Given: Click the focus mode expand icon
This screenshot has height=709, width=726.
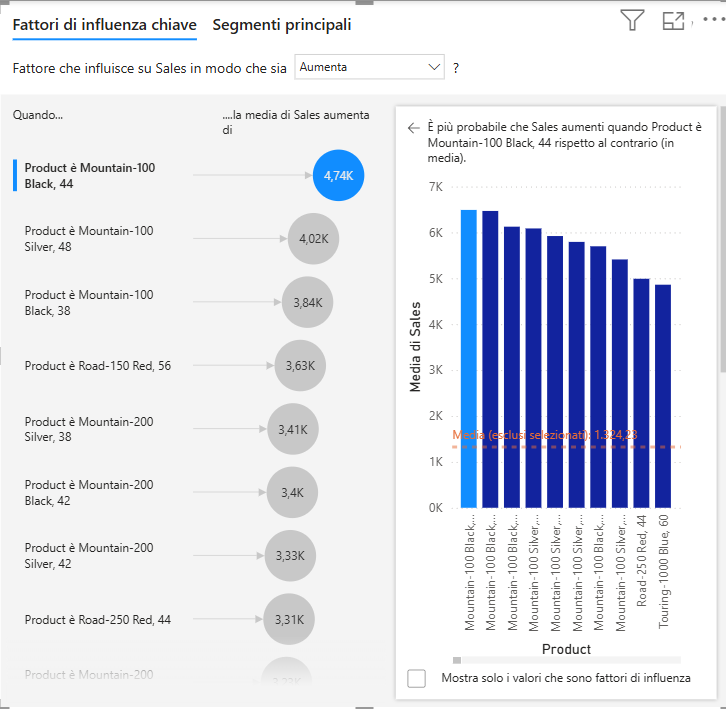Looking at the screenshot, I should pyautogui.click(x=674, y=20).
